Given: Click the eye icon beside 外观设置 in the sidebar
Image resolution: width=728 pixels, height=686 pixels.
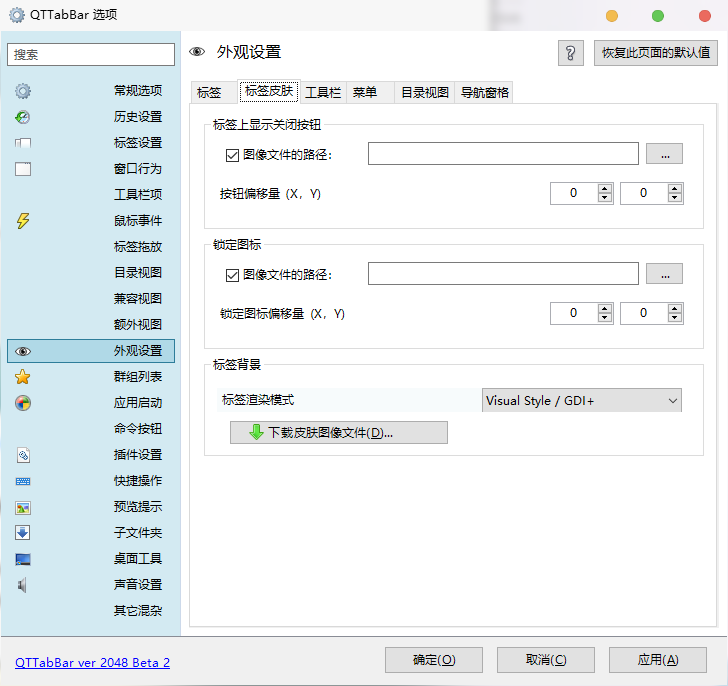Looking at the screenshot, I should coord(23,351).
